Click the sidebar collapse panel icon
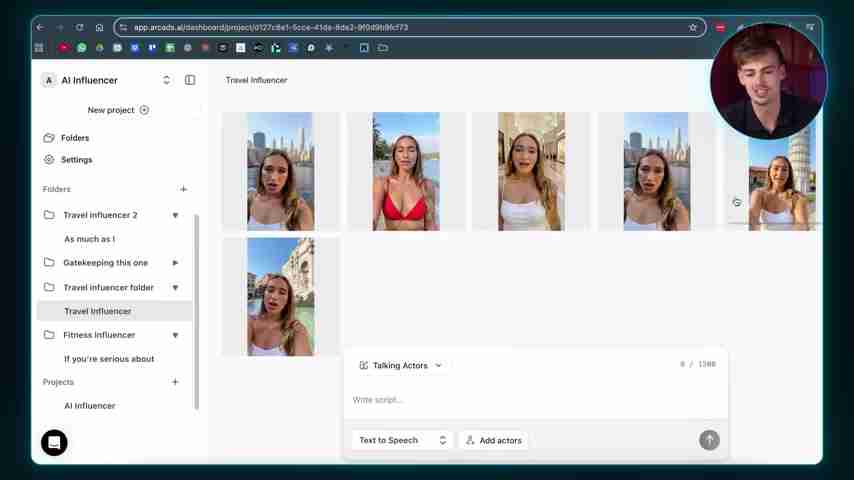Viewport: 854px width, 480px height. (190, 80)
